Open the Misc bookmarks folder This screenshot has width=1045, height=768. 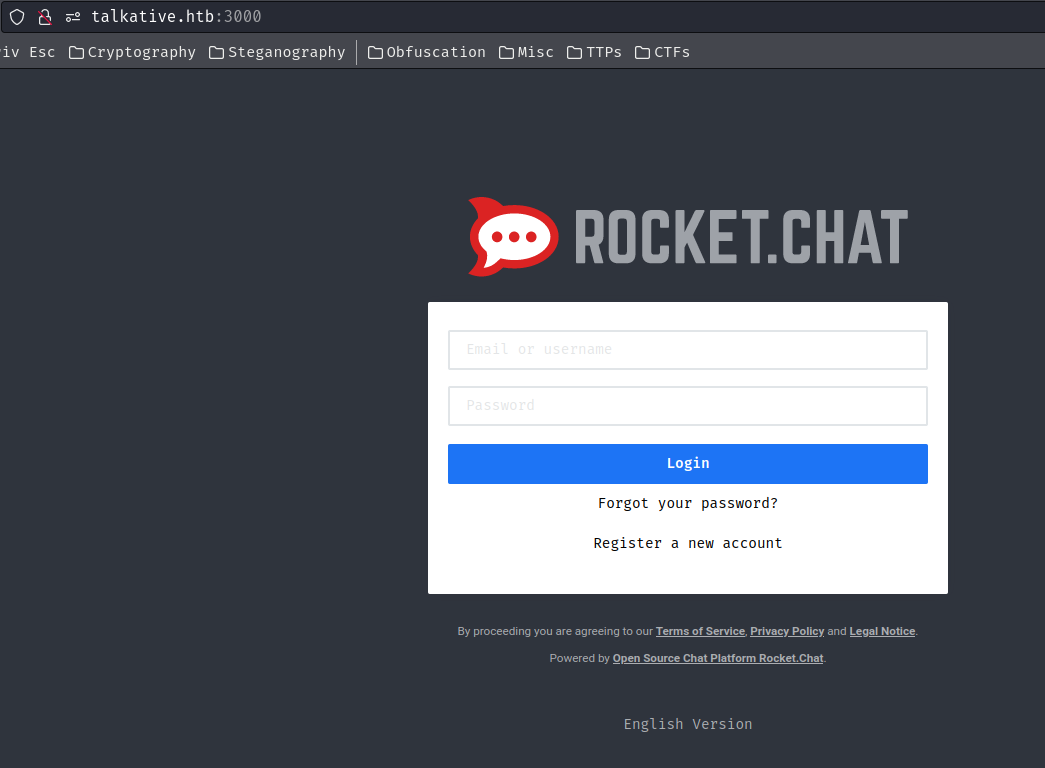tap(526, 52)
